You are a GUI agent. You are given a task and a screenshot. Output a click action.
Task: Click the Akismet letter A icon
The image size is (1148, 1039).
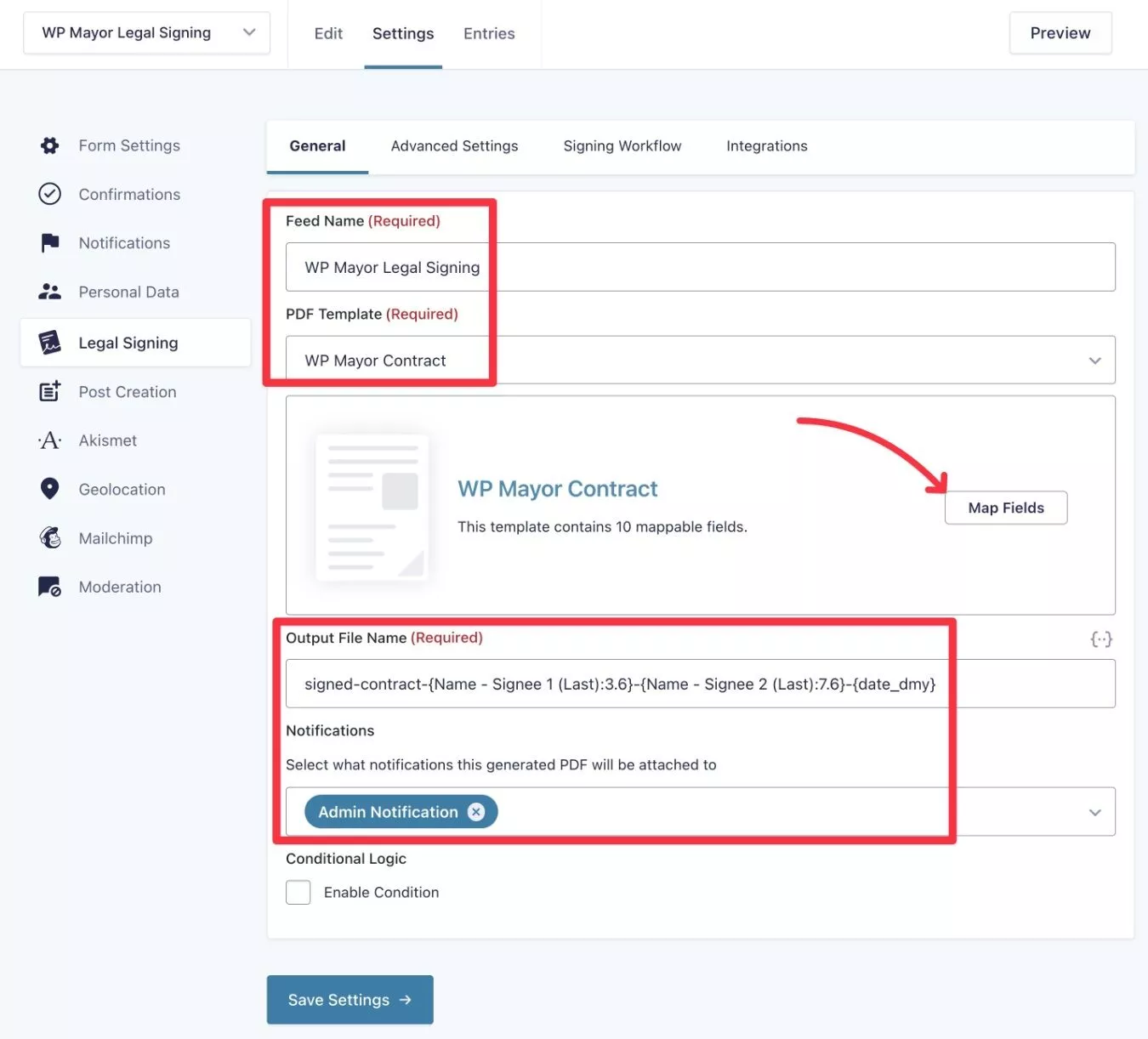50,440
